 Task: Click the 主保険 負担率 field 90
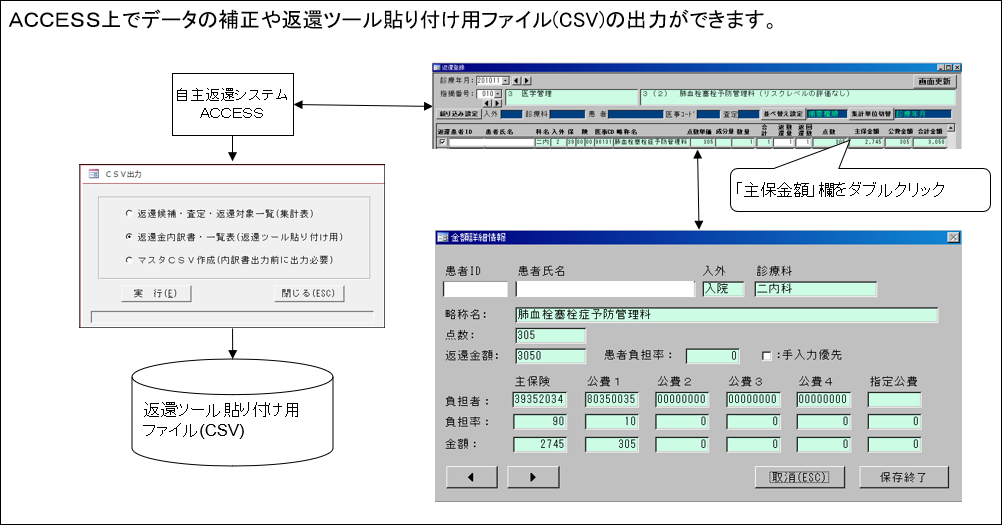click(539, 422)
